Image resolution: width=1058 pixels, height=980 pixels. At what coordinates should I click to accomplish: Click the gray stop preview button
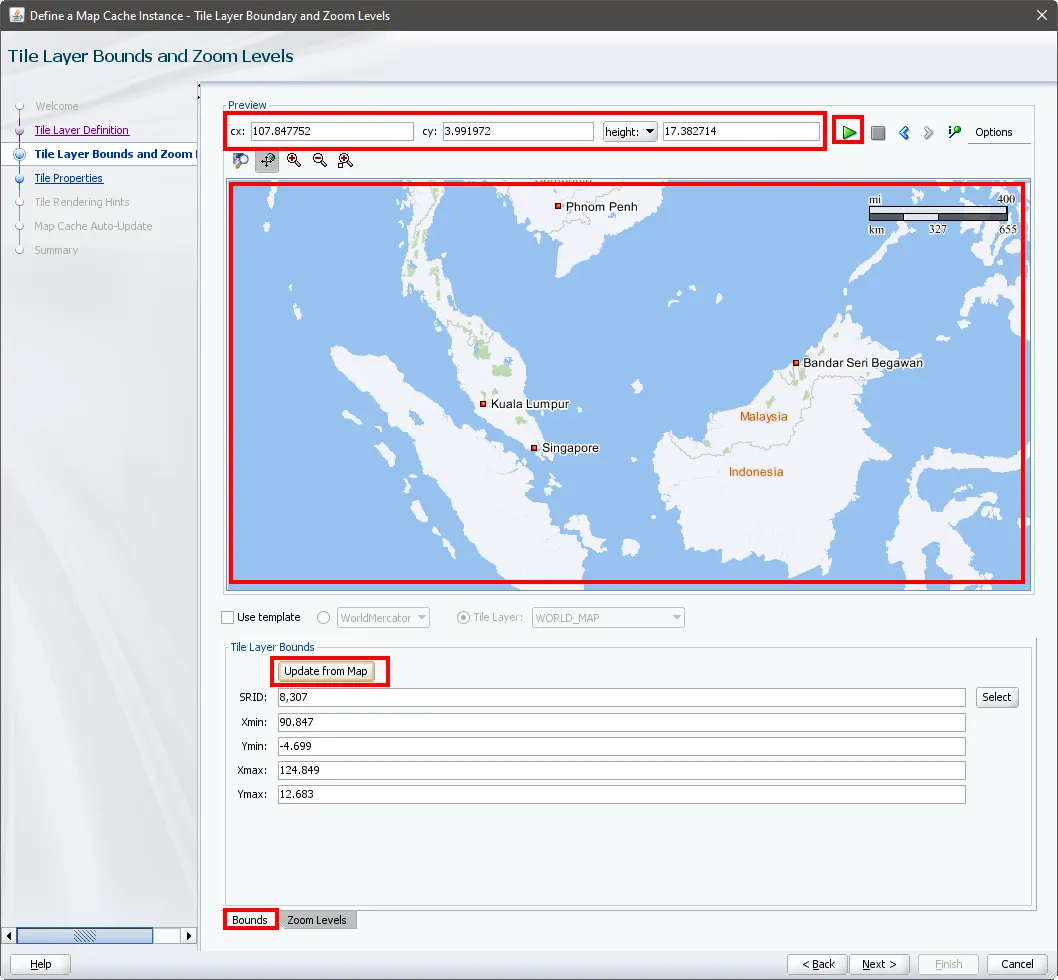878,133
